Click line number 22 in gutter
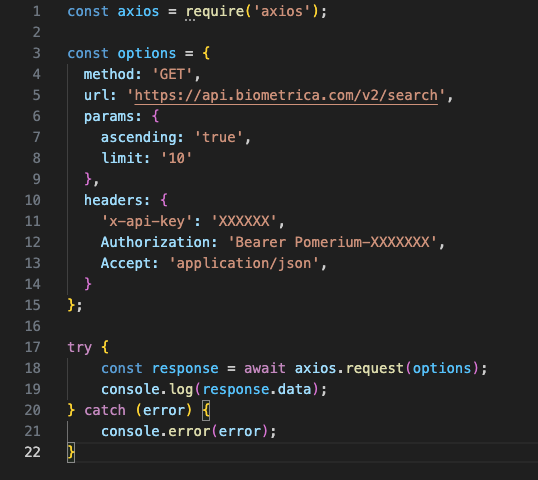Viewport: 538px width, 480px height. pyautogui.click(x=33, y=452)
